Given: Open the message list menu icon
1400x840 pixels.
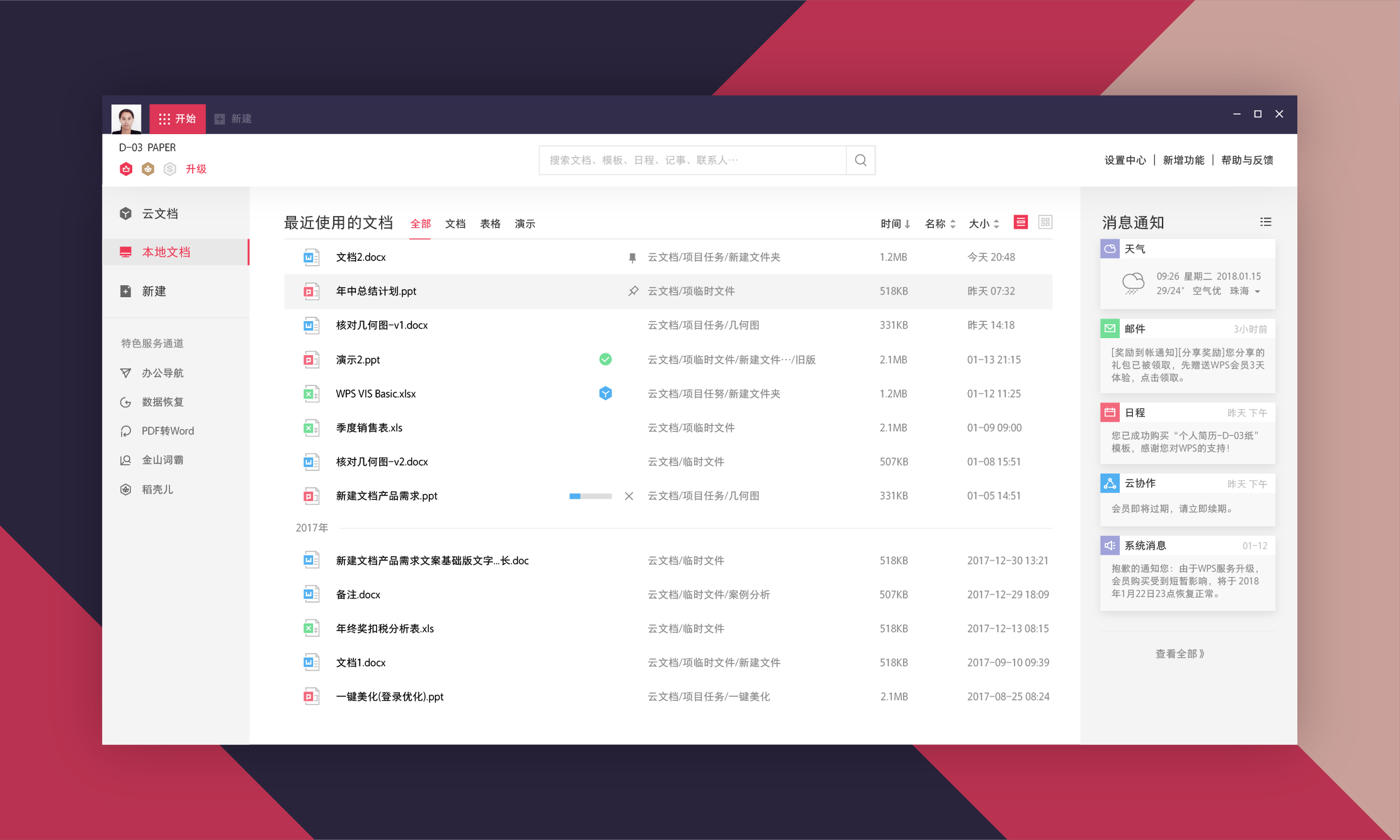Looking at the screenshot, I should [x=1265, y=222].
